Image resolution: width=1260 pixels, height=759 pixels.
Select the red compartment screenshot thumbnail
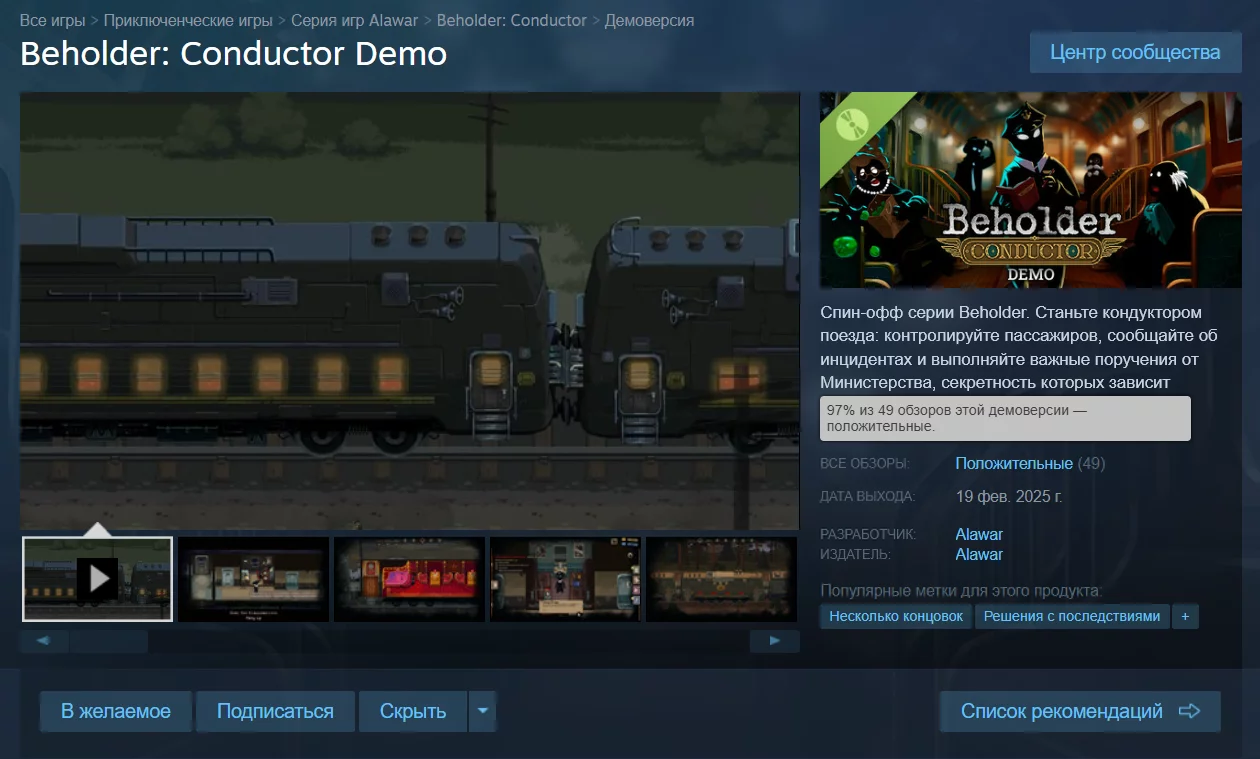(410, 579)
